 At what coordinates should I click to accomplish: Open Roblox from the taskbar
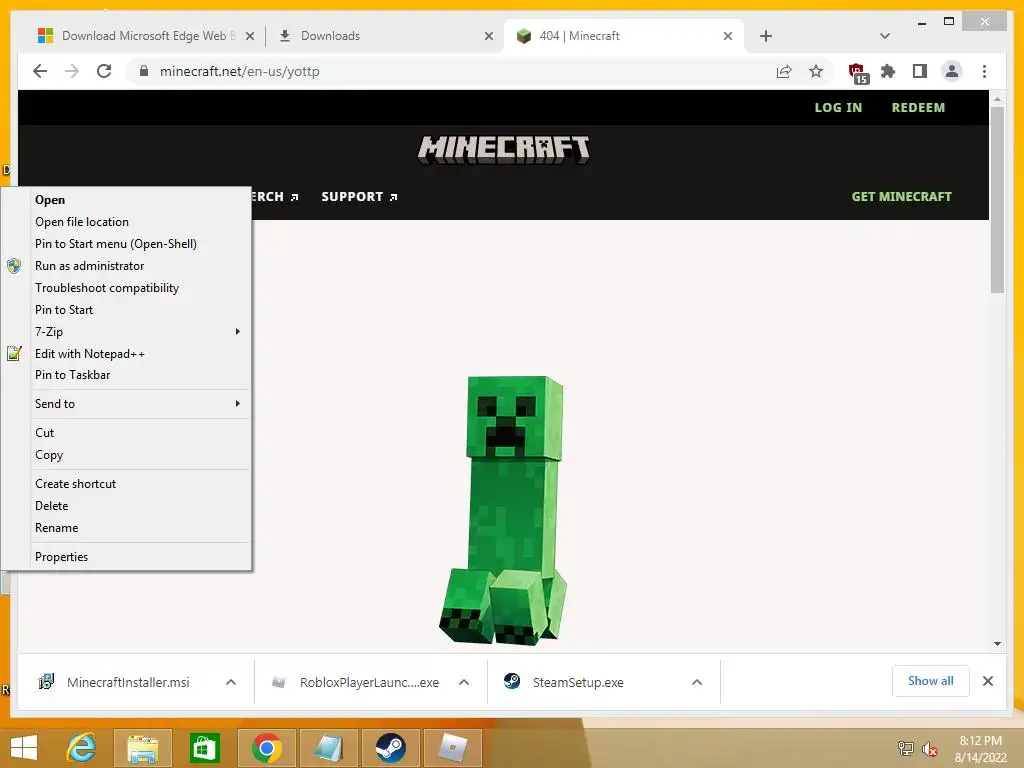point(453,748)
